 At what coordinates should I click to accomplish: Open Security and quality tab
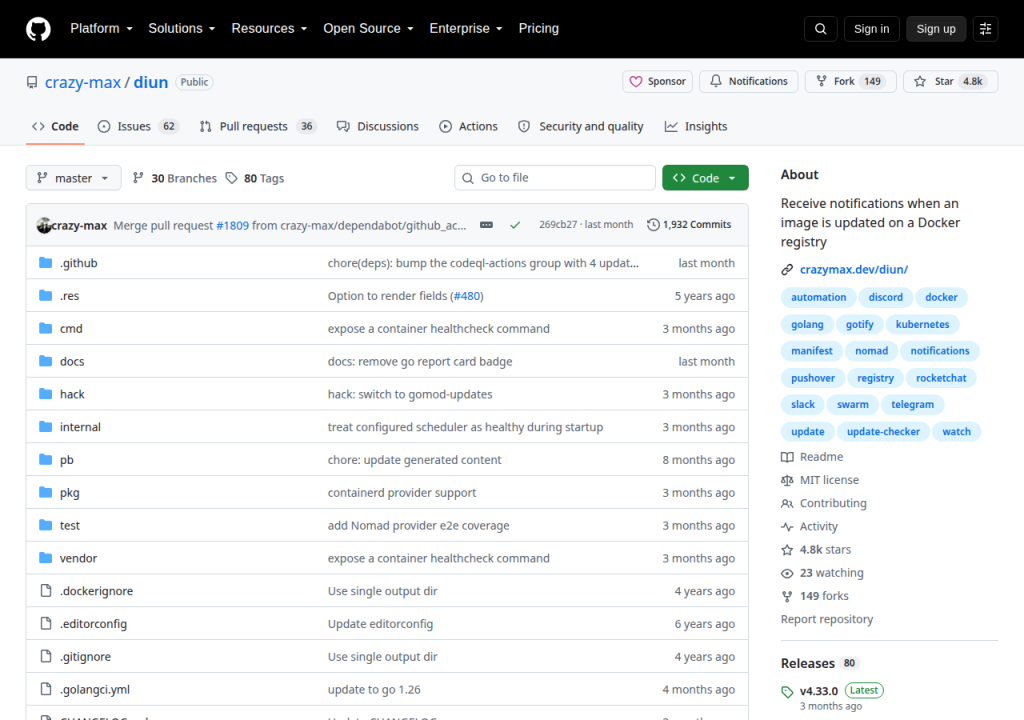tap(581, 127)
